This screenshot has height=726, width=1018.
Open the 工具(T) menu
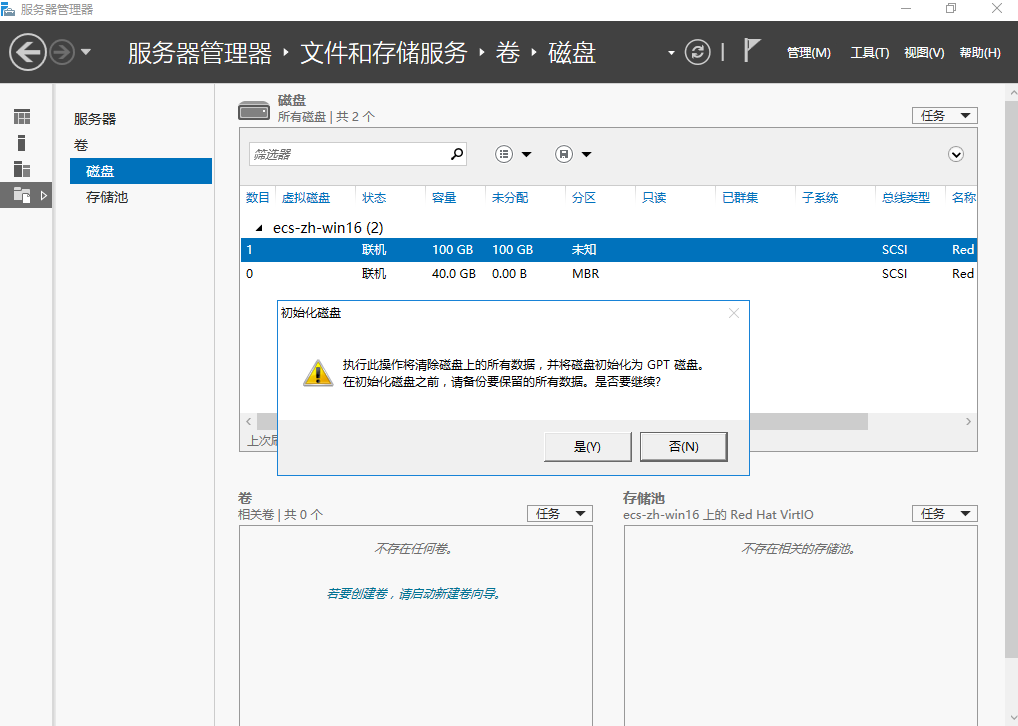coord(869,53)
